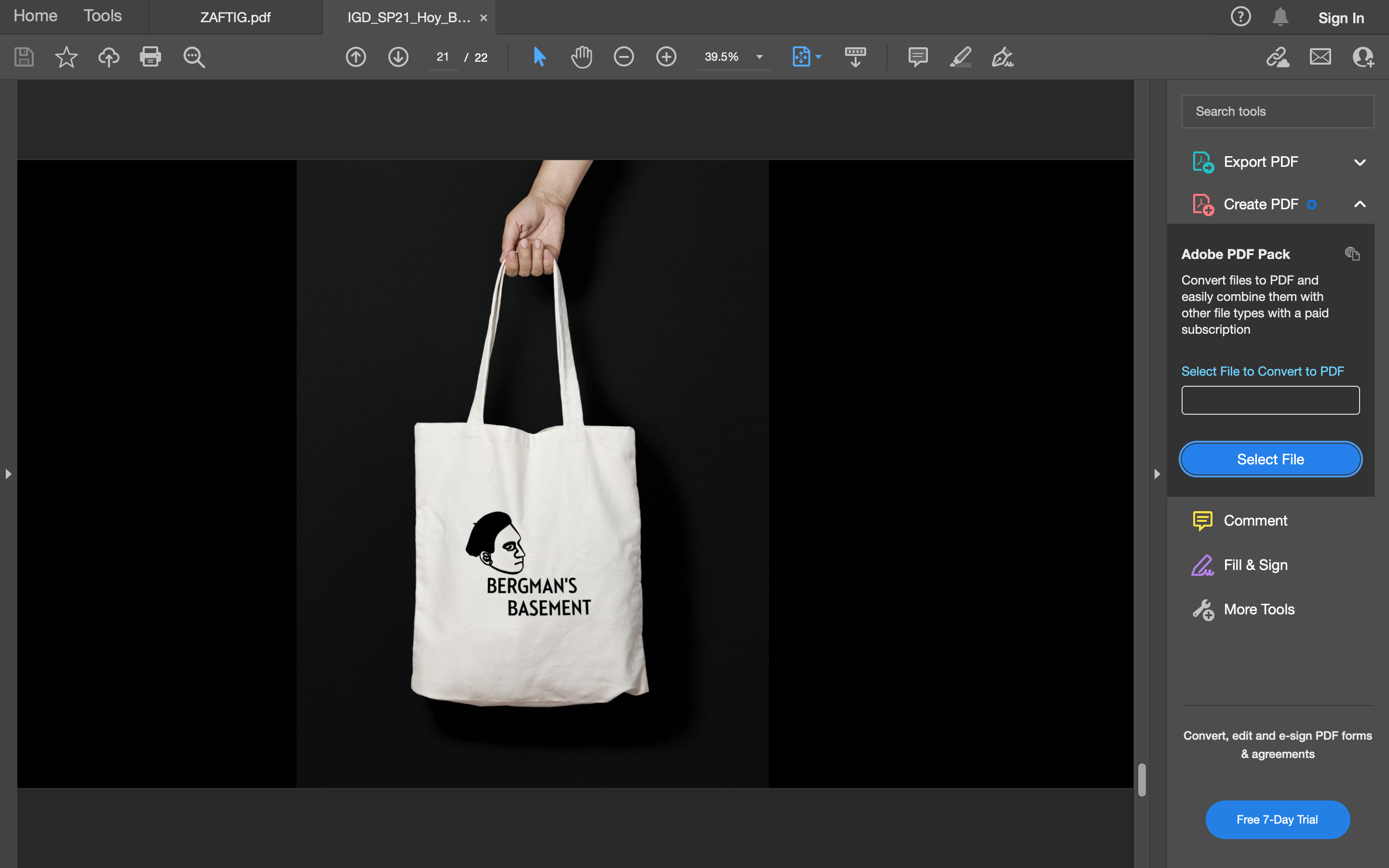
Task: Start the Free 7-Day Trial
Action: click(1277, 819)
